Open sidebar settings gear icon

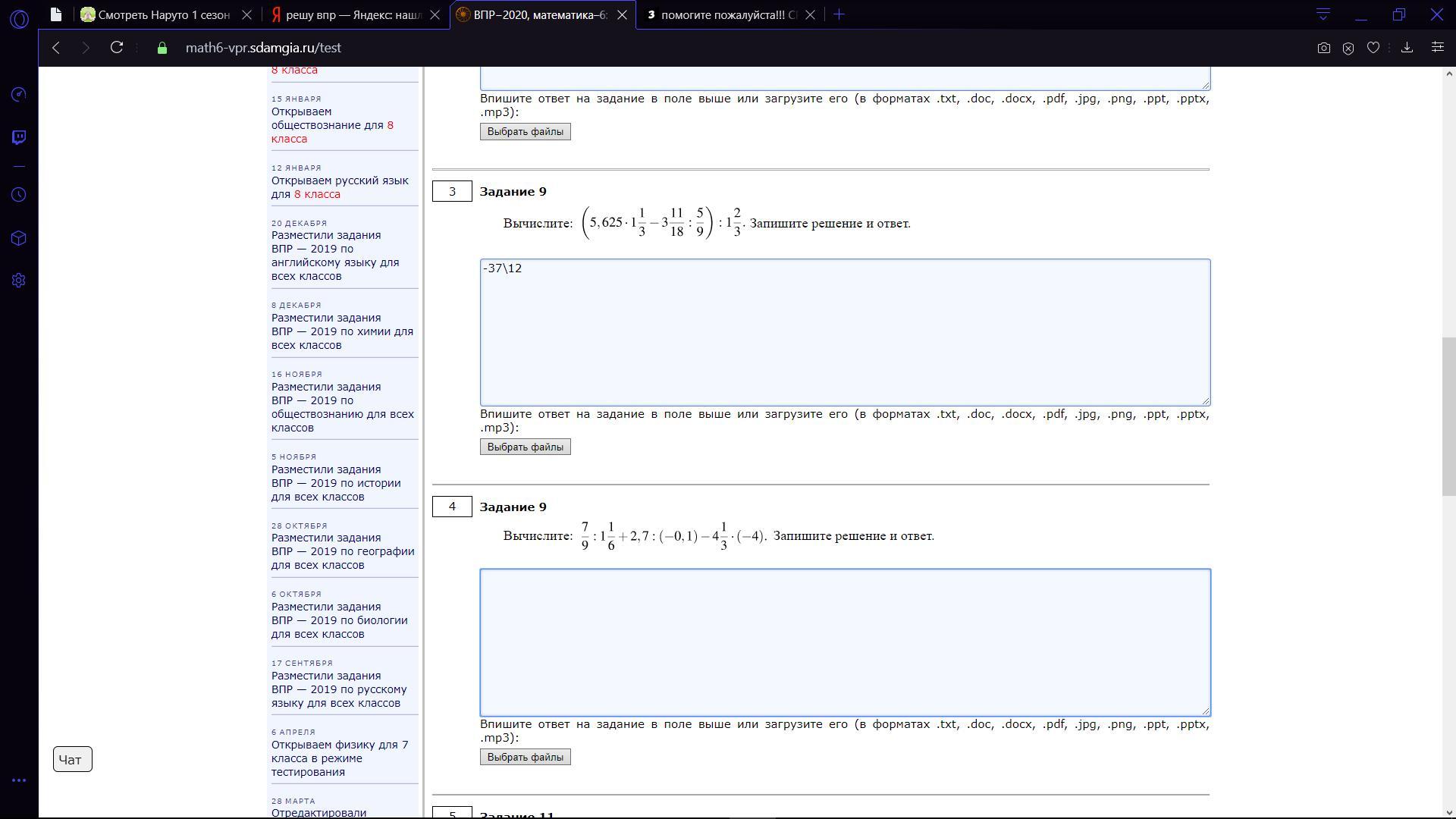click(19, 281)
